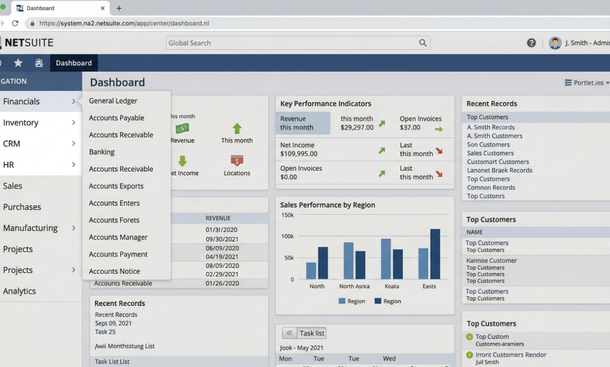Expand the Inventory menu chevron
Viewport: 610px width, 367px height.
pyautogui.click(x=74, y=123)
